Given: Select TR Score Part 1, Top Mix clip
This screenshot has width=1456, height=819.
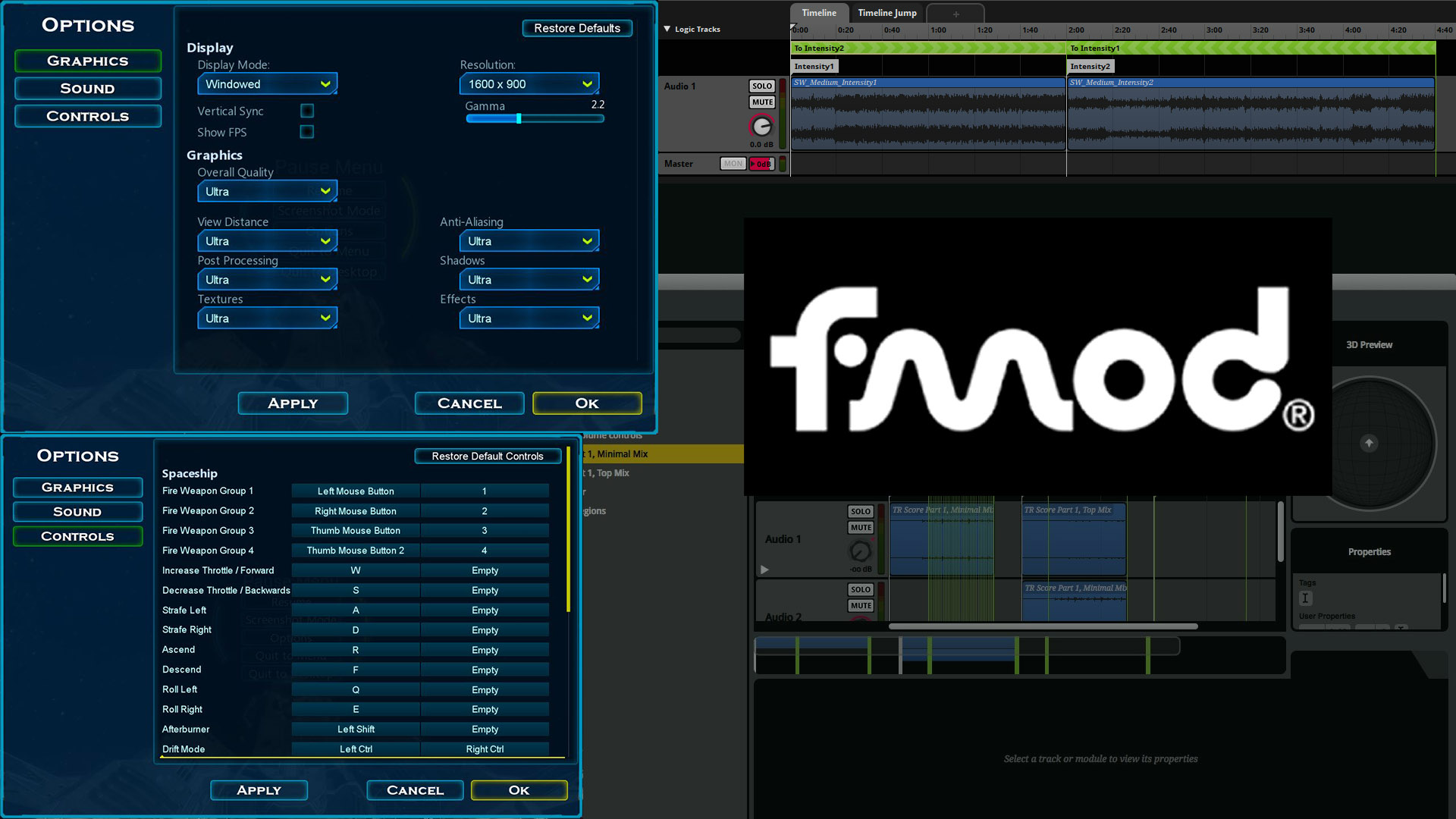Looking at the screenshot, I should pyautogui.click(x=1073, y=539).
